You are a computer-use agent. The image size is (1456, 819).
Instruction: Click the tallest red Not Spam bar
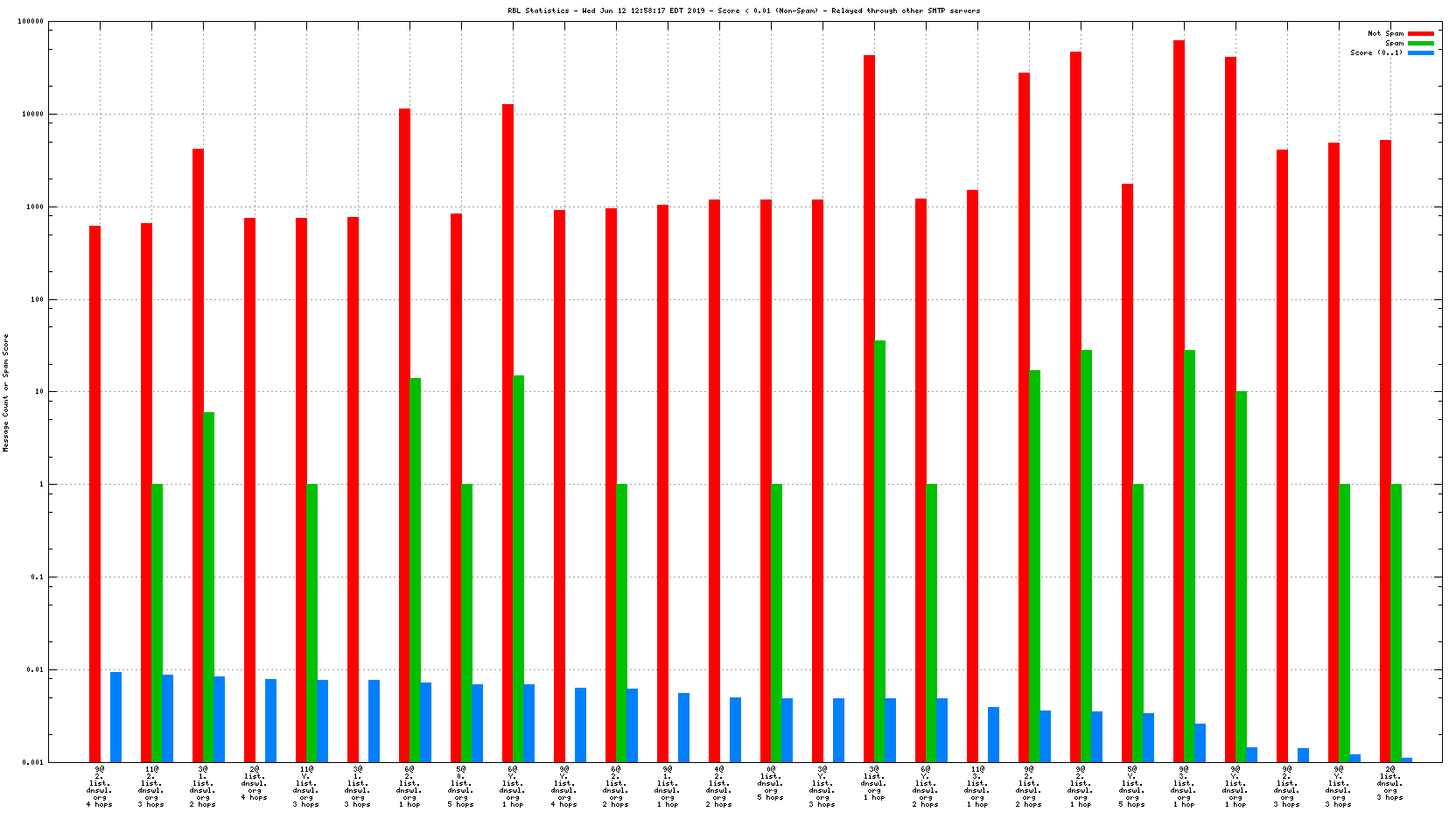pos(1179,401)
